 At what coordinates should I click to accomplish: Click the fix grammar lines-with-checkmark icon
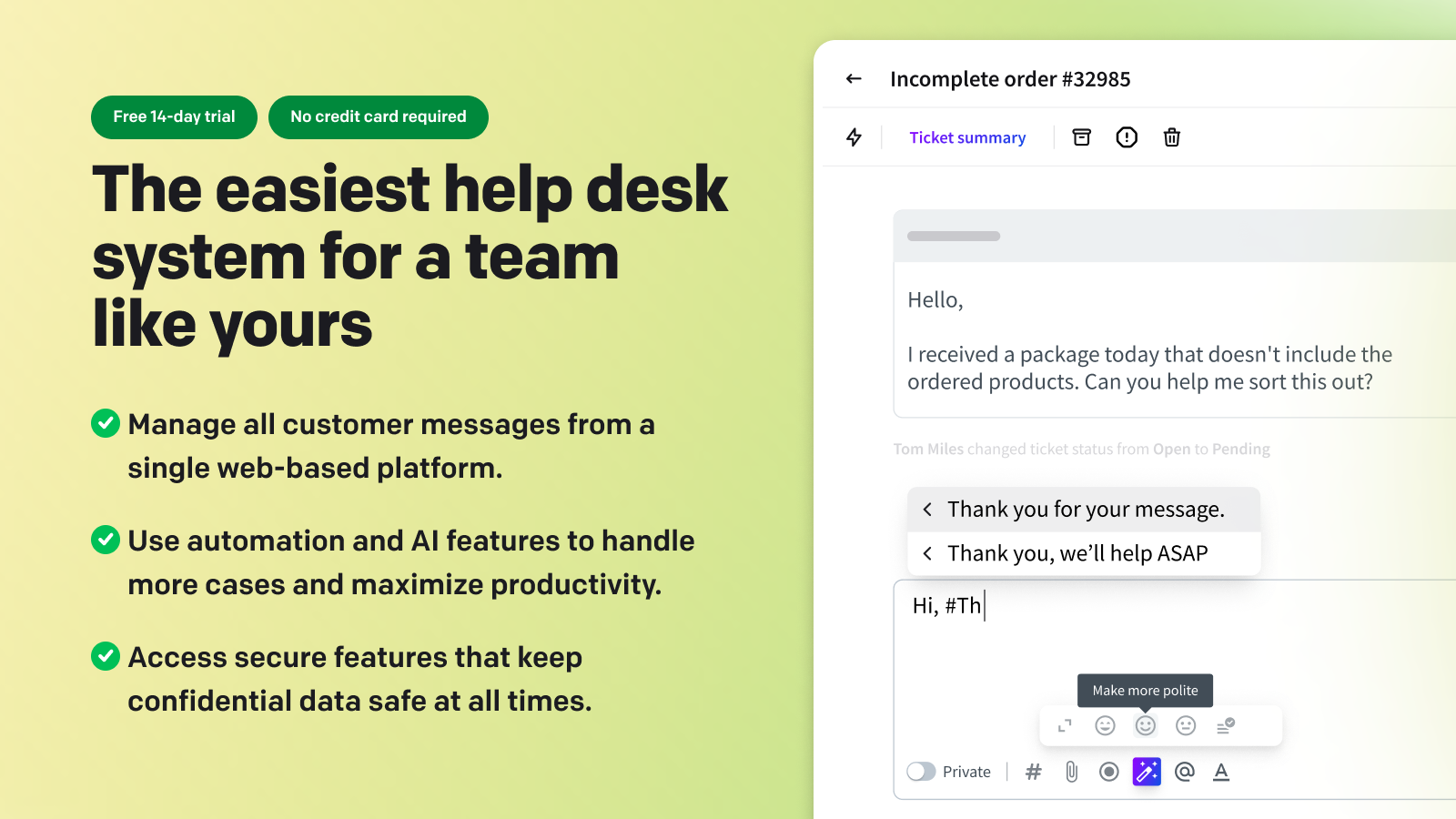pos(1226,725)
